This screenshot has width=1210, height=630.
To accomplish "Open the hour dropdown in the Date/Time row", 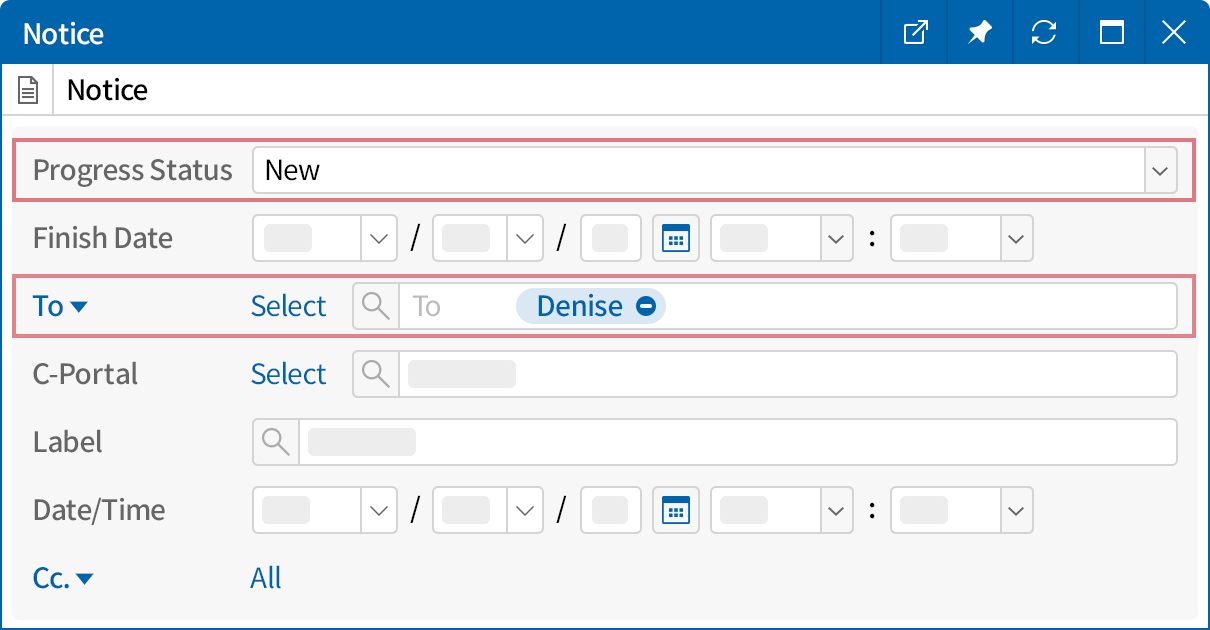I will pos(836,510).
